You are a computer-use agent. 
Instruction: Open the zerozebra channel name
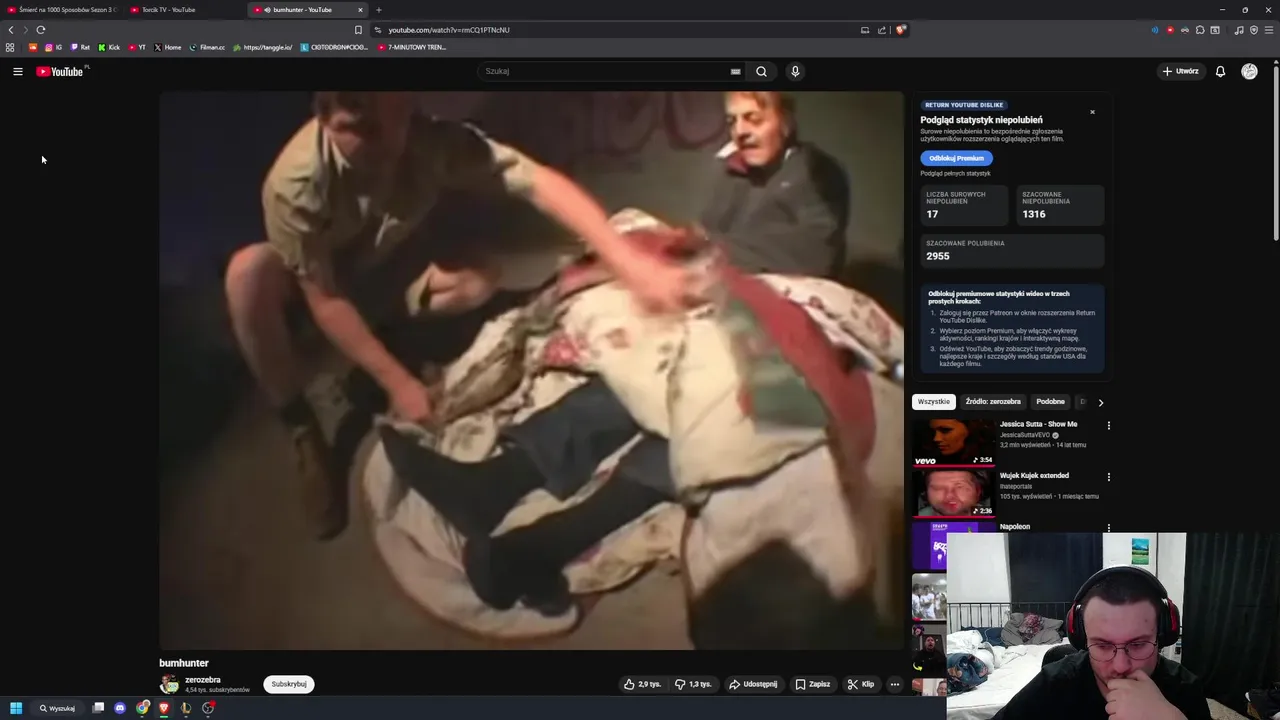203,680
